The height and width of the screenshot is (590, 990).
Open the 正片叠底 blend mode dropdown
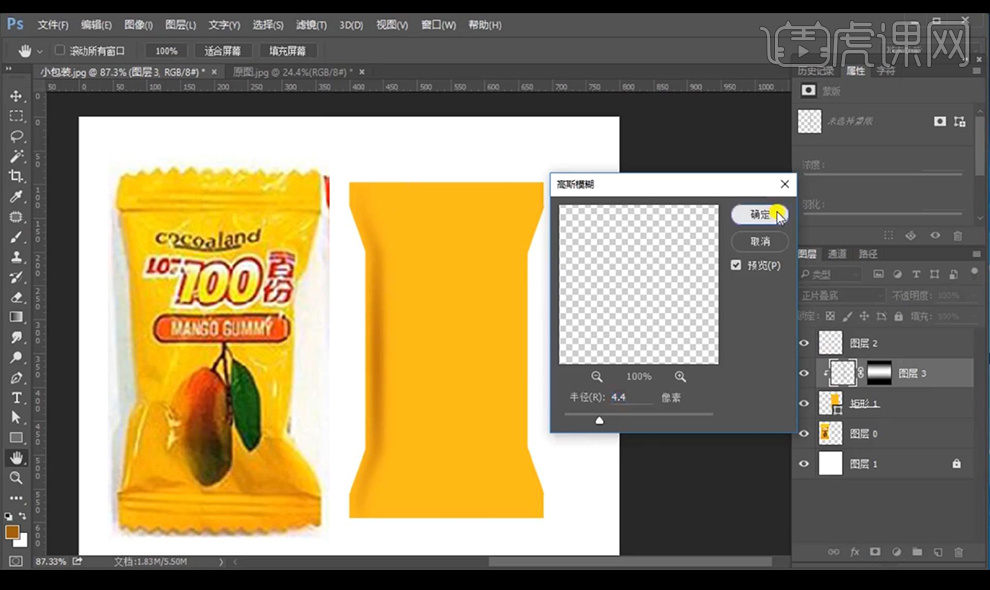tap(842, 296)
